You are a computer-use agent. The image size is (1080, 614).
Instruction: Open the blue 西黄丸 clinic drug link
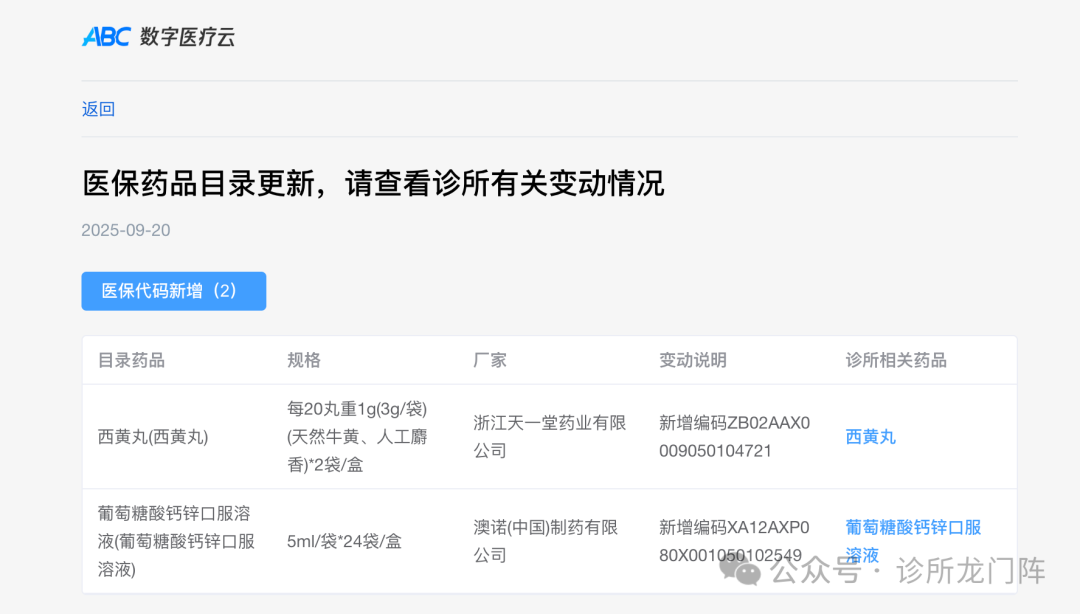point(870,437)
